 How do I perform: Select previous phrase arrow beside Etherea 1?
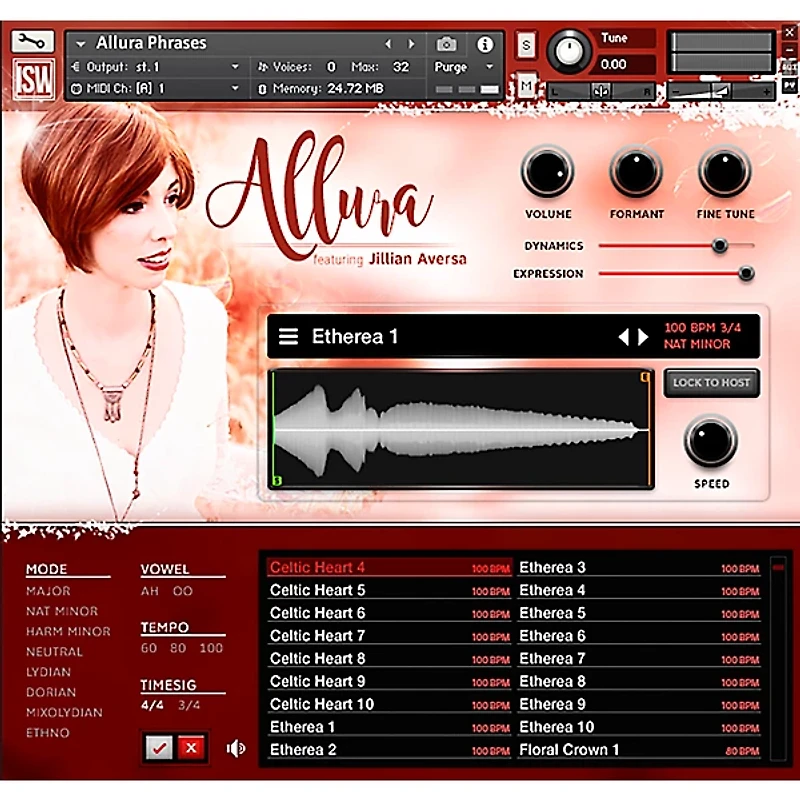[623, 337]
